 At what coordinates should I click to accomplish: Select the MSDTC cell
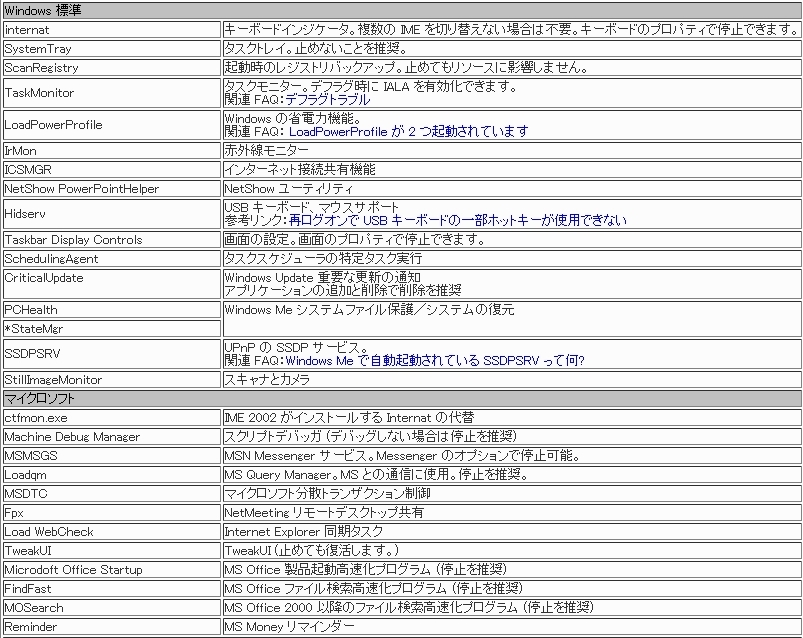pyautogui.click(x=112, y=494)
